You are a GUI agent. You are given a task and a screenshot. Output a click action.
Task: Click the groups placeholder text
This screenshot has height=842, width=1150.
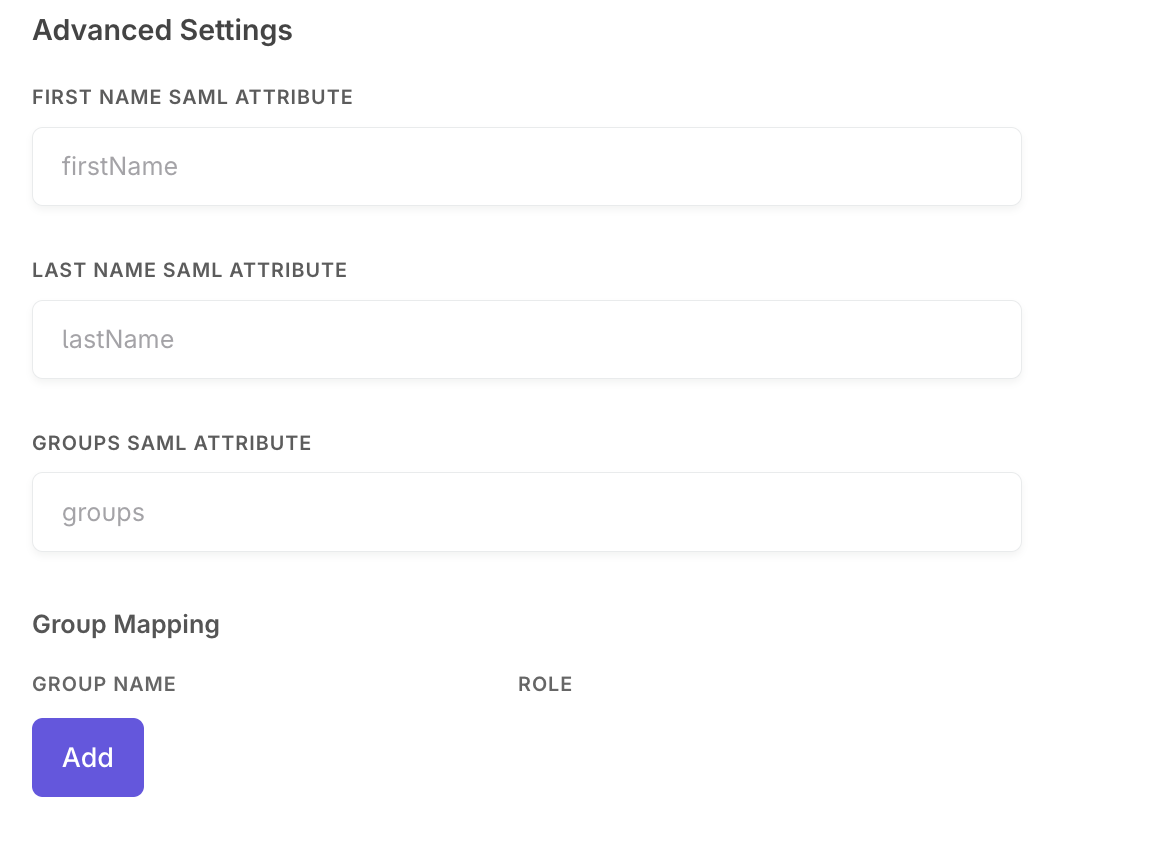103,511
